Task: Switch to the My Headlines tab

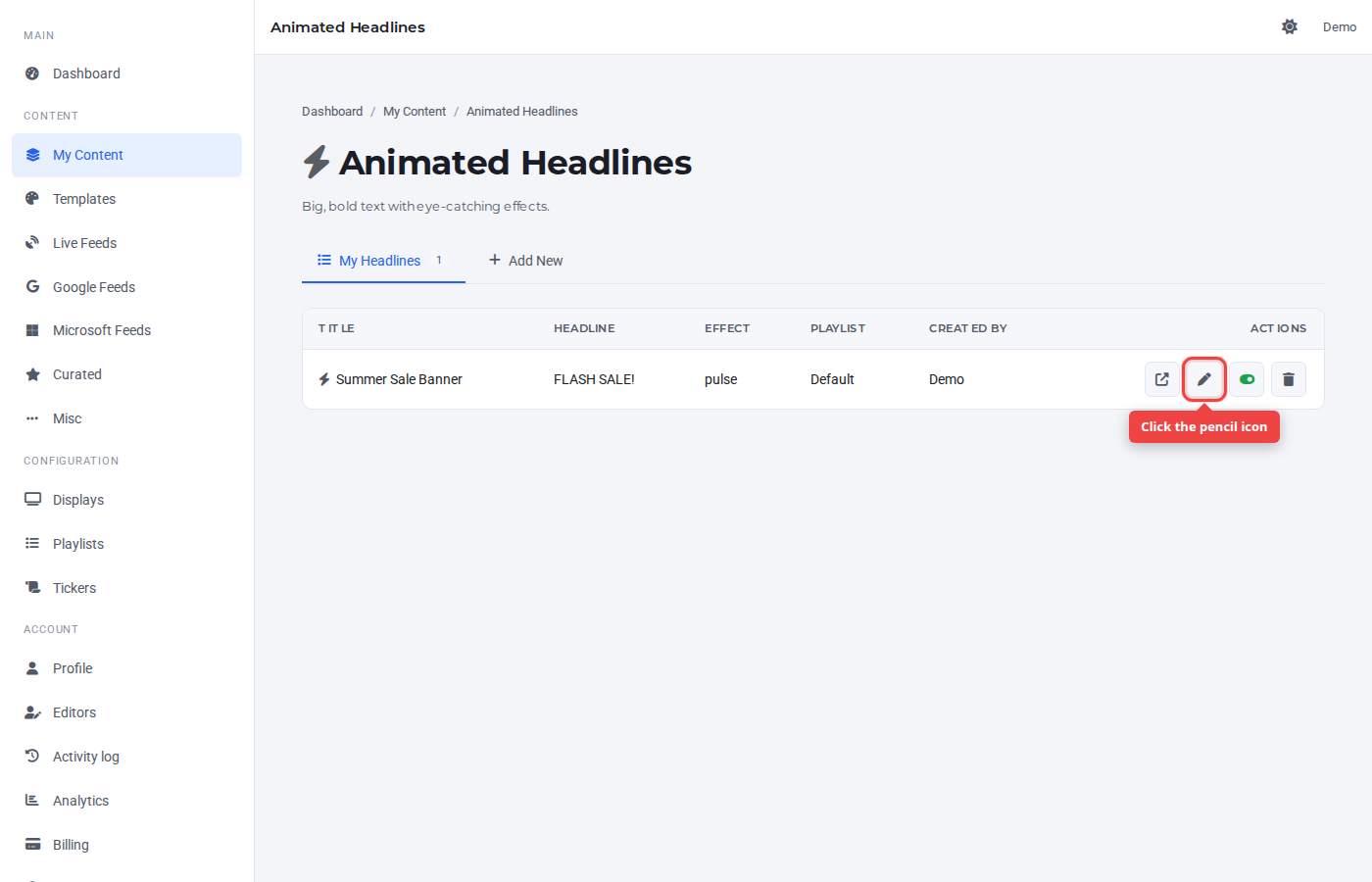Action: [383, 261]
